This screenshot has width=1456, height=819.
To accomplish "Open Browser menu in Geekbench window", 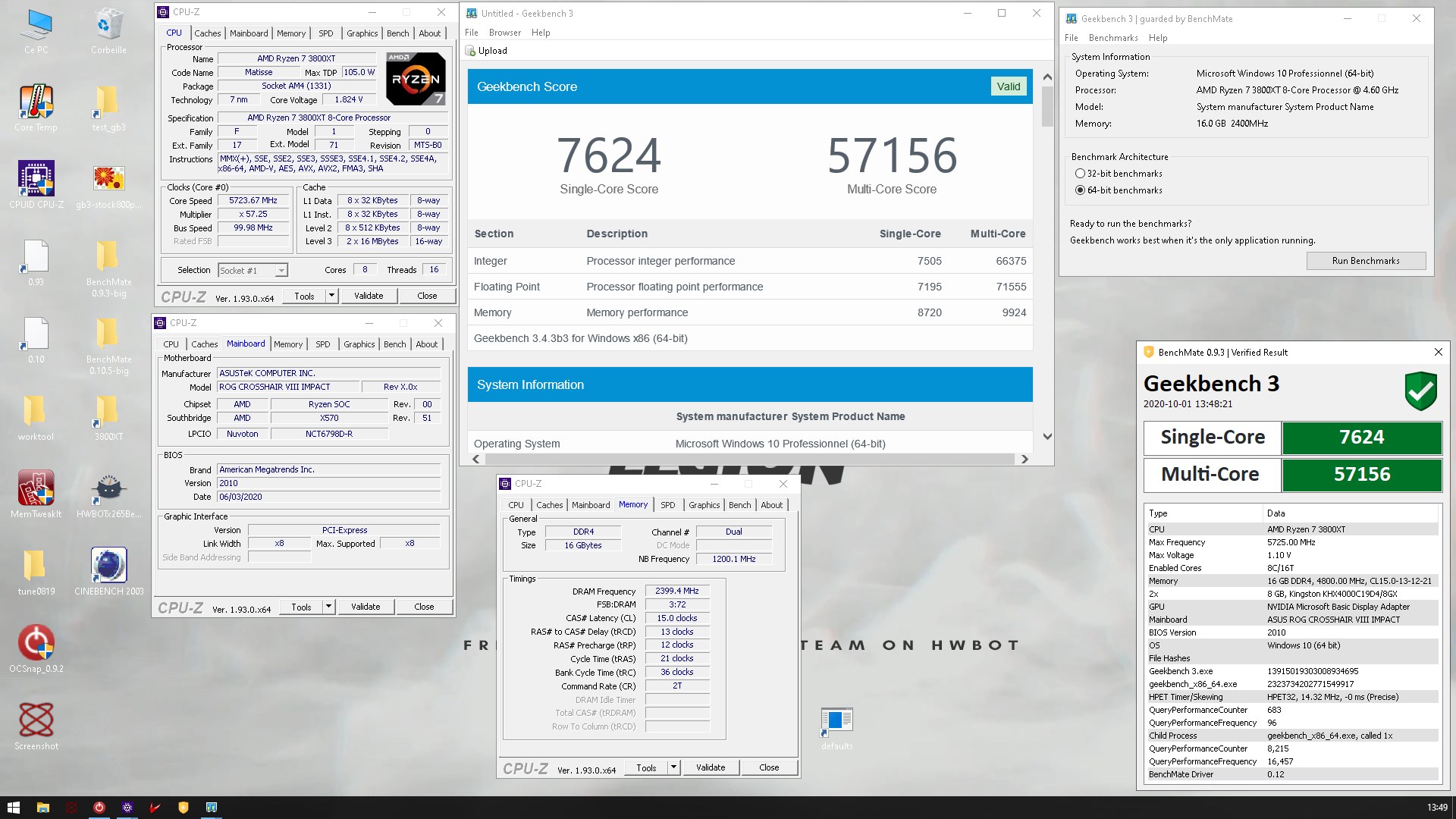I will point(504,33).
